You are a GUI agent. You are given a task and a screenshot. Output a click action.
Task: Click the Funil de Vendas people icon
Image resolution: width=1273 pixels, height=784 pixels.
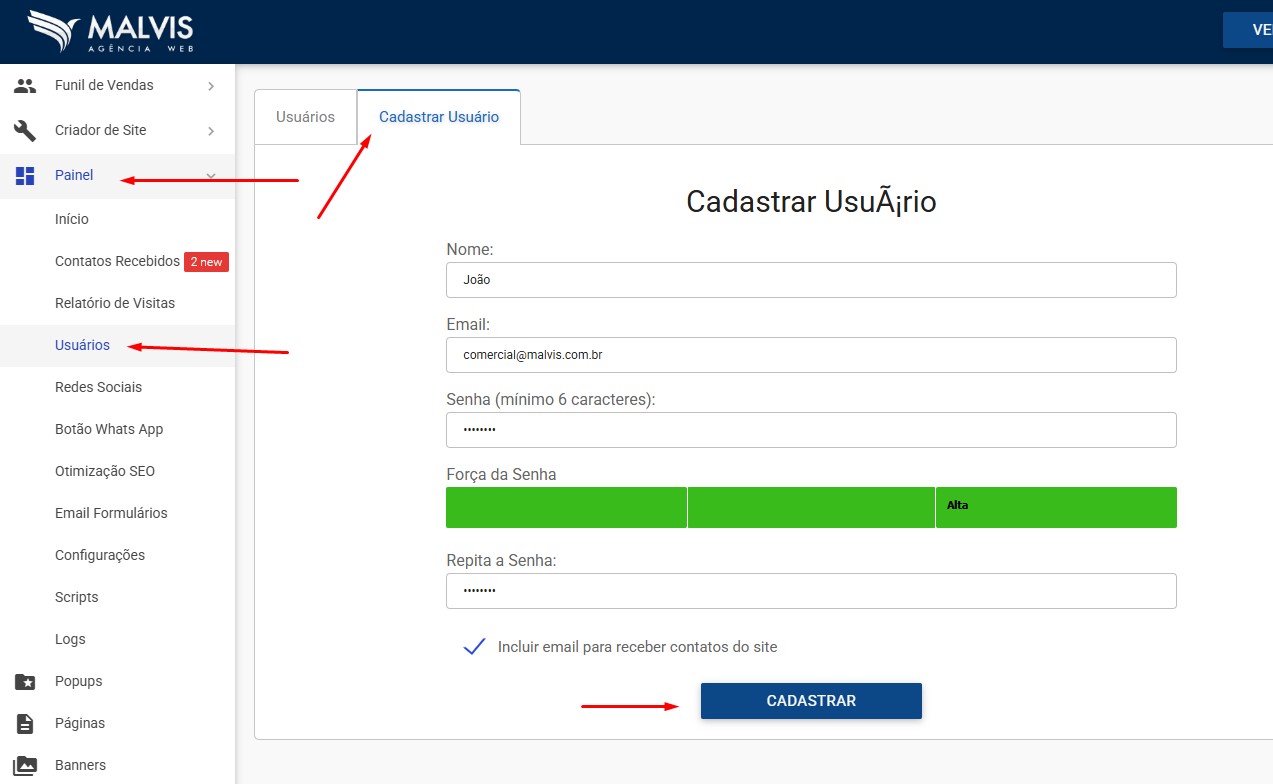pos(25,86)
